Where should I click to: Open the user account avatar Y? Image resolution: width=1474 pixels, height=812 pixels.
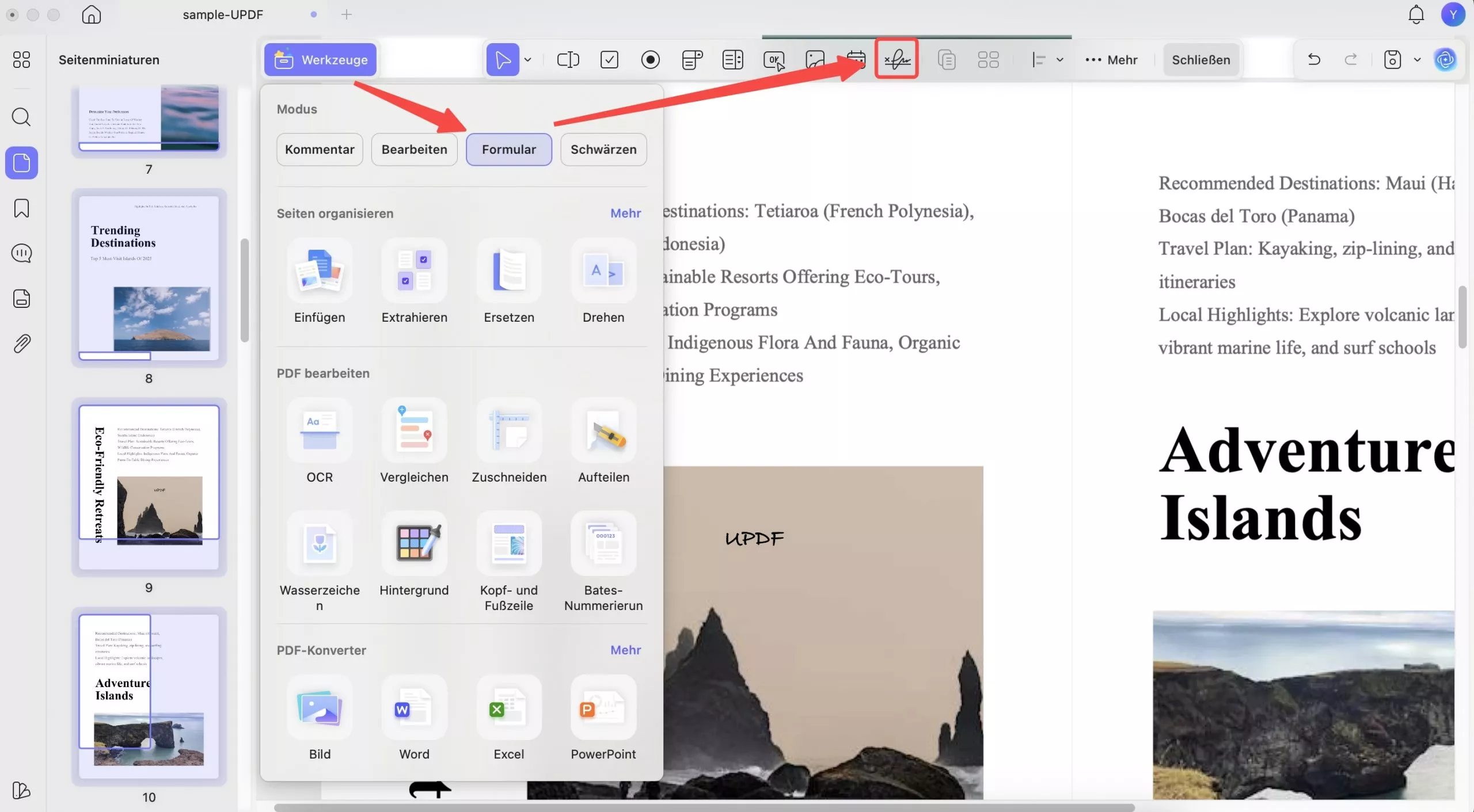pyautogui.click(x=1453, y=14)
